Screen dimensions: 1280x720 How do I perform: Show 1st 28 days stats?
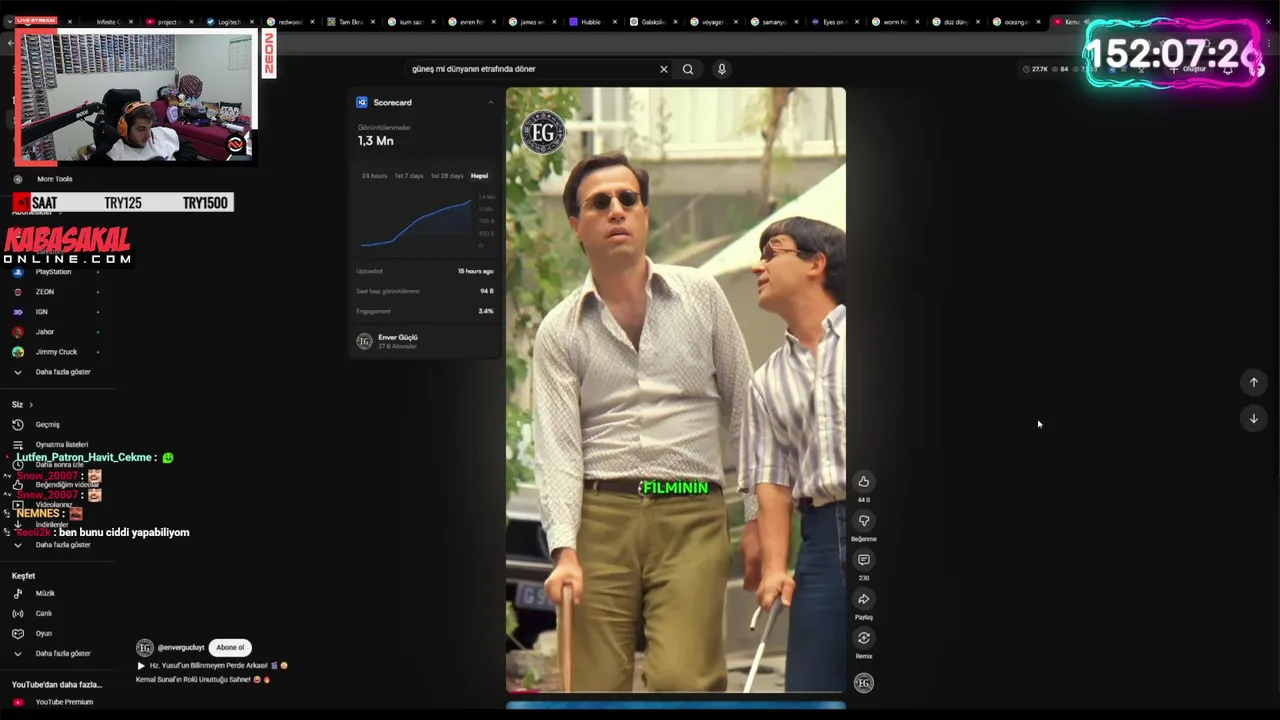pos(446,176)
